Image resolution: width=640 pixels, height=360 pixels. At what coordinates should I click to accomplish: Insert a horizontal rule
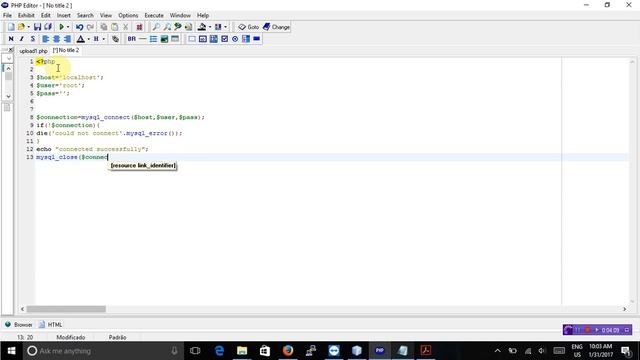(142, 39)
